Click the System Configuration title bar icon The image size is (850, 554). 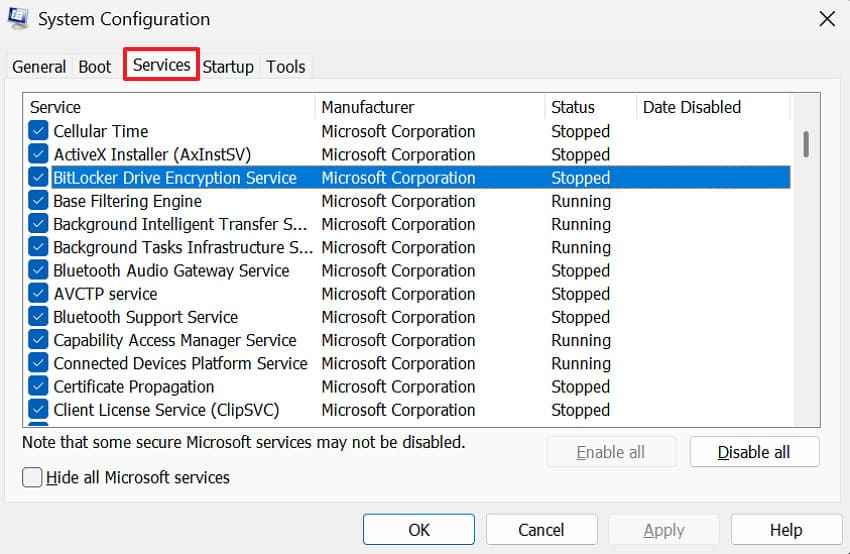pos(17,18)
